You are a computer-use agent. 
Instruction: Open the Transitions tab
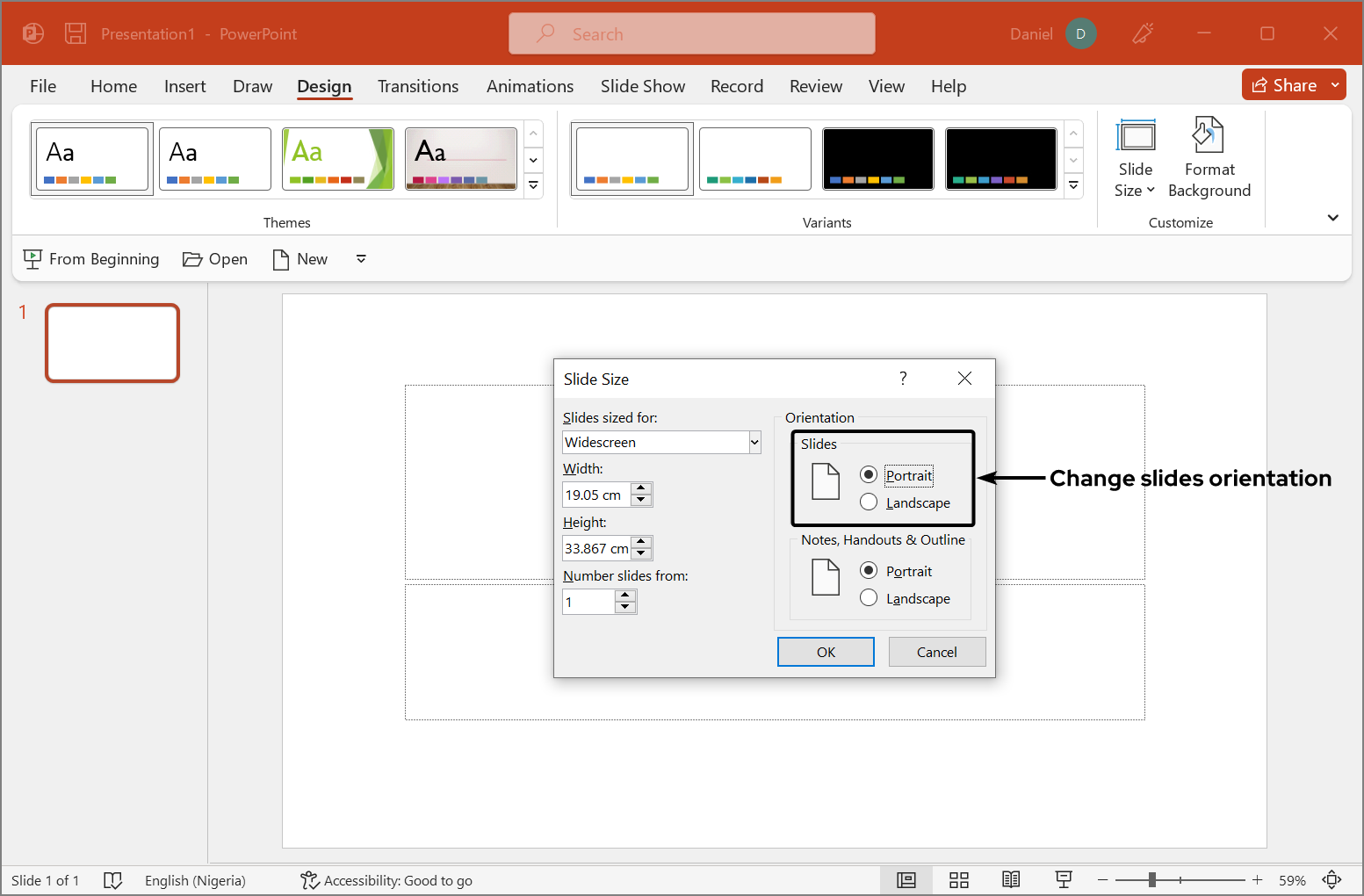coord(418,86)
